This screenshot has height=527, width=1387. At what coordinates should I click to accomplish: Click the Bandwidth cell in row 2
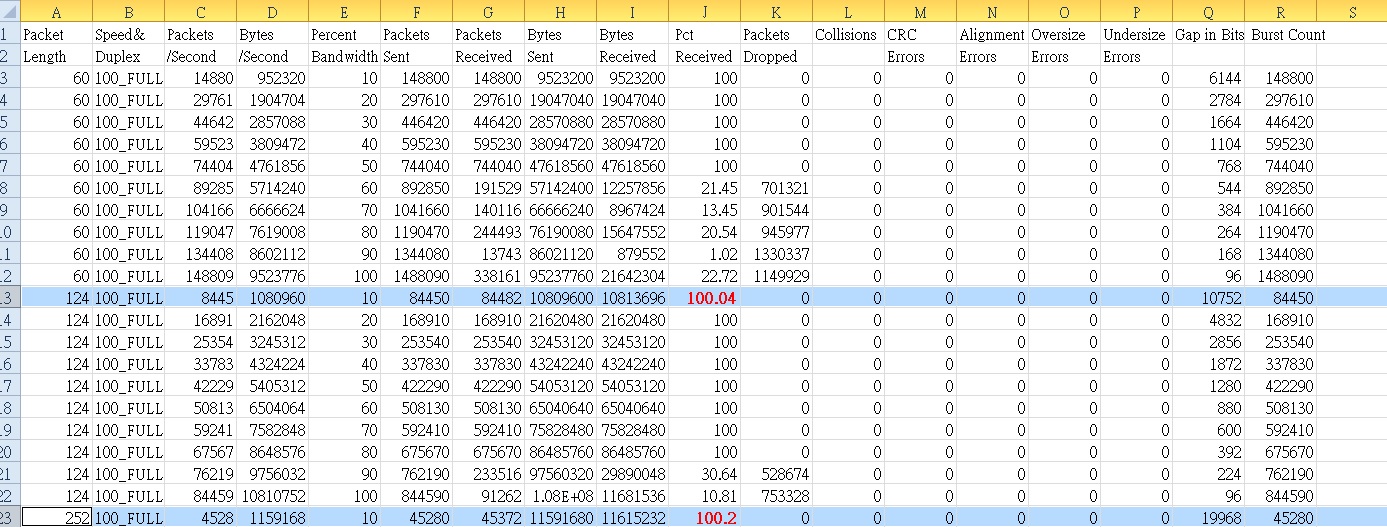point(344,56)
